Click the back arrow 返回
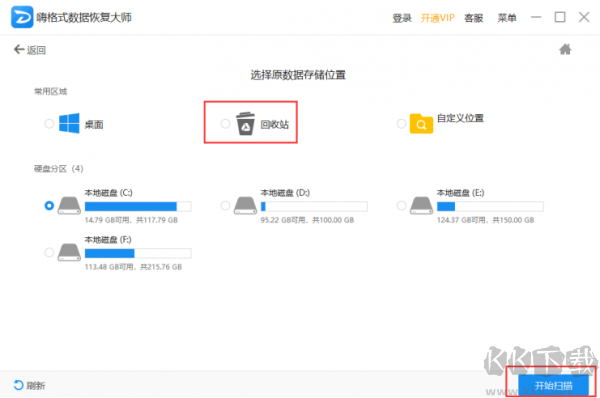This screenshot has width=600, height=398. coord(30,50)
